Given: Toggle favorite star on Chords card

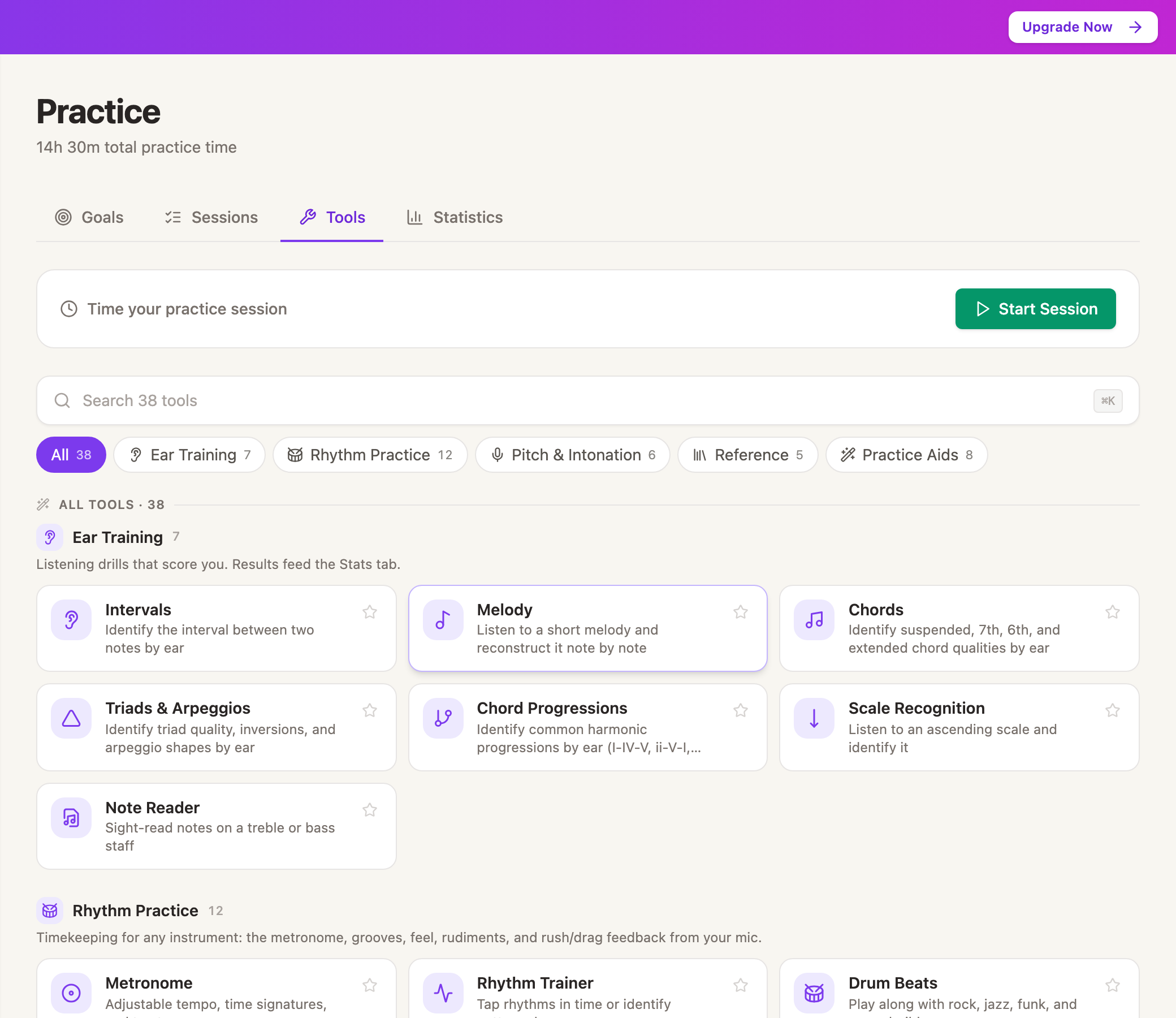Looking at the screenshot, I should pyautogui.click(x=1113, y=612).
